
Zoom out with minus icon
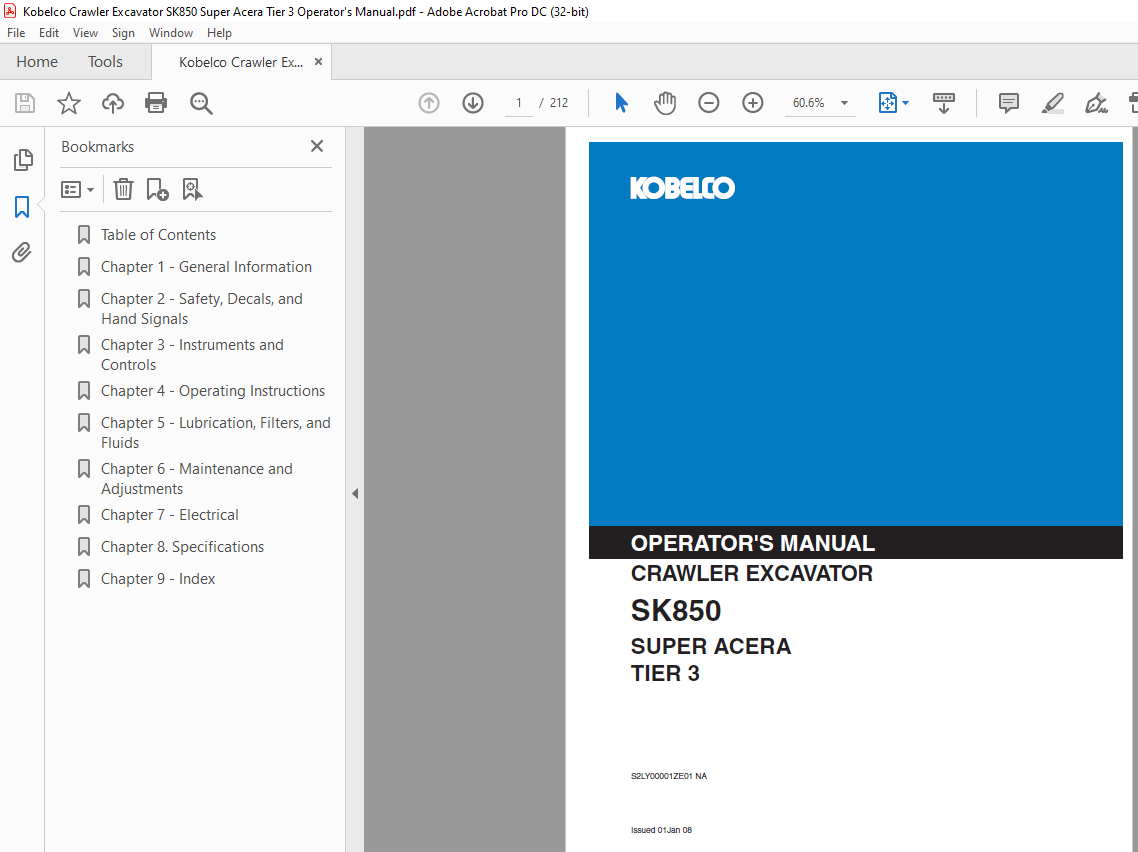click(709, 103)
